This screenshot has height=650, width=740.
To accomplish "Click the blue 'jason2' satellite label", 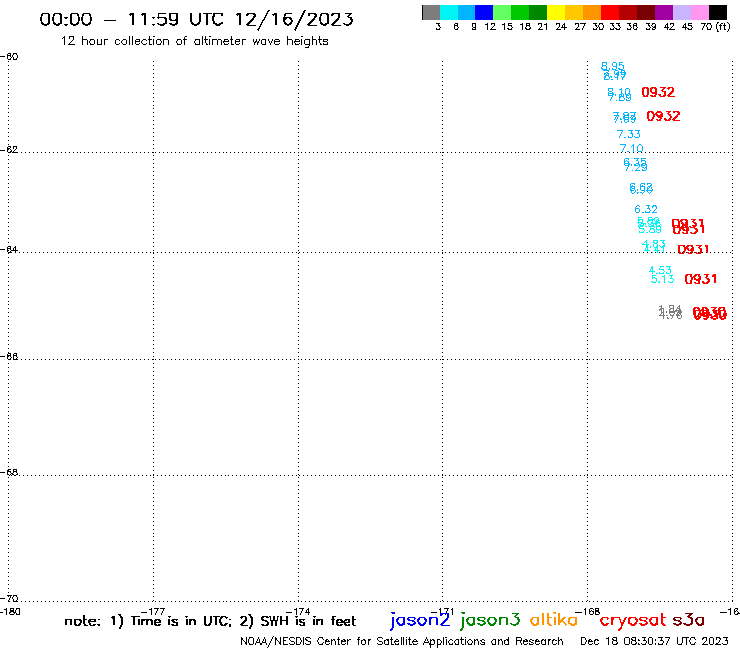I will tap(420, 620).
